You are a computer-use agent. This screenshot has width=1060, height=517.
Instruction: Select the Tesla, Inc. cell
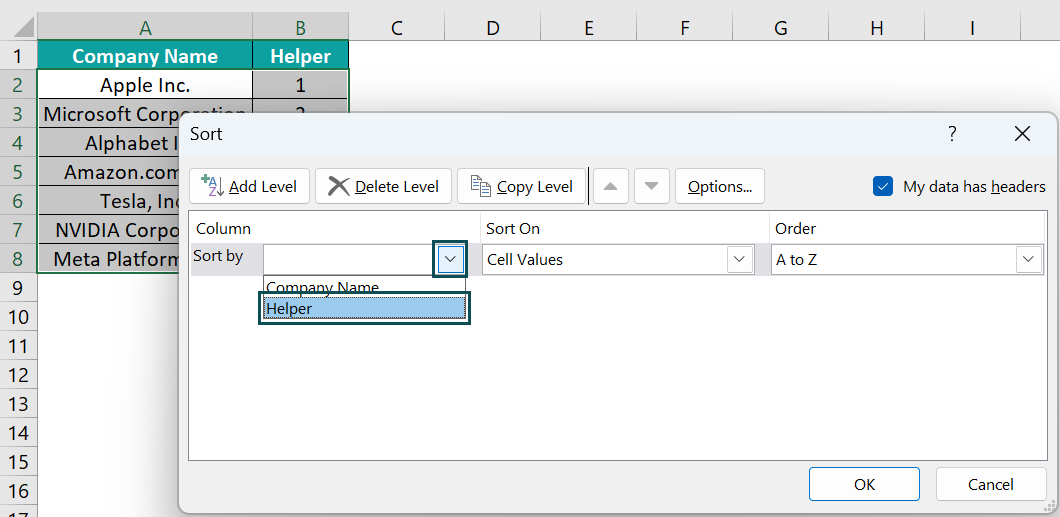pyautogui.click(x=107, y=201)
